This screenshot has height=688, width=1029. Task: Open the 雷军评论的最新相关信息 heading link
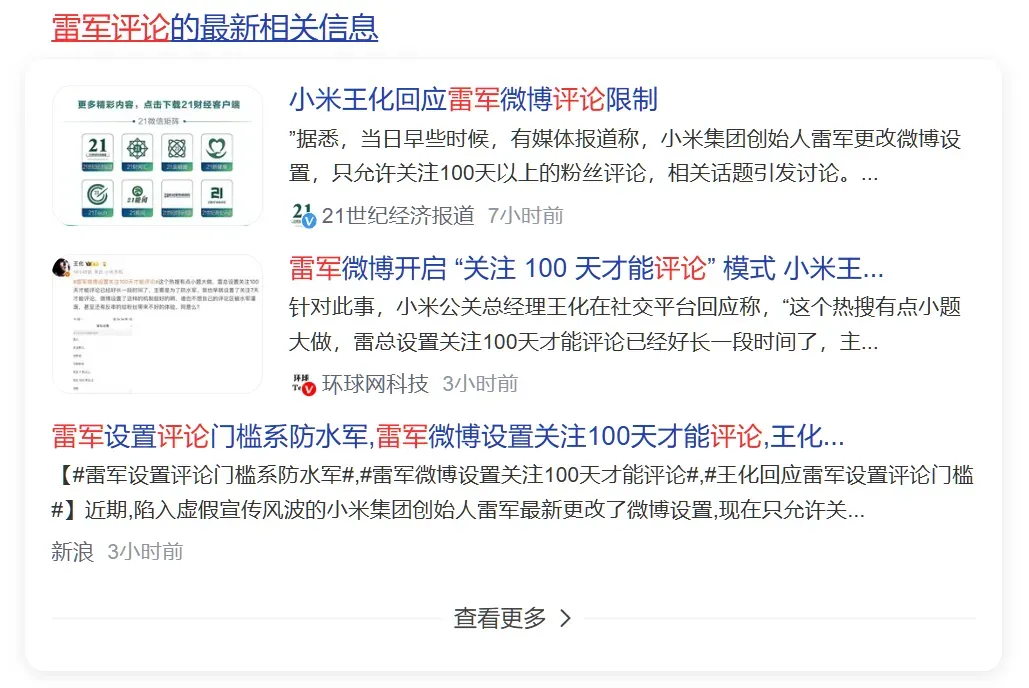(x=215, y=28)
